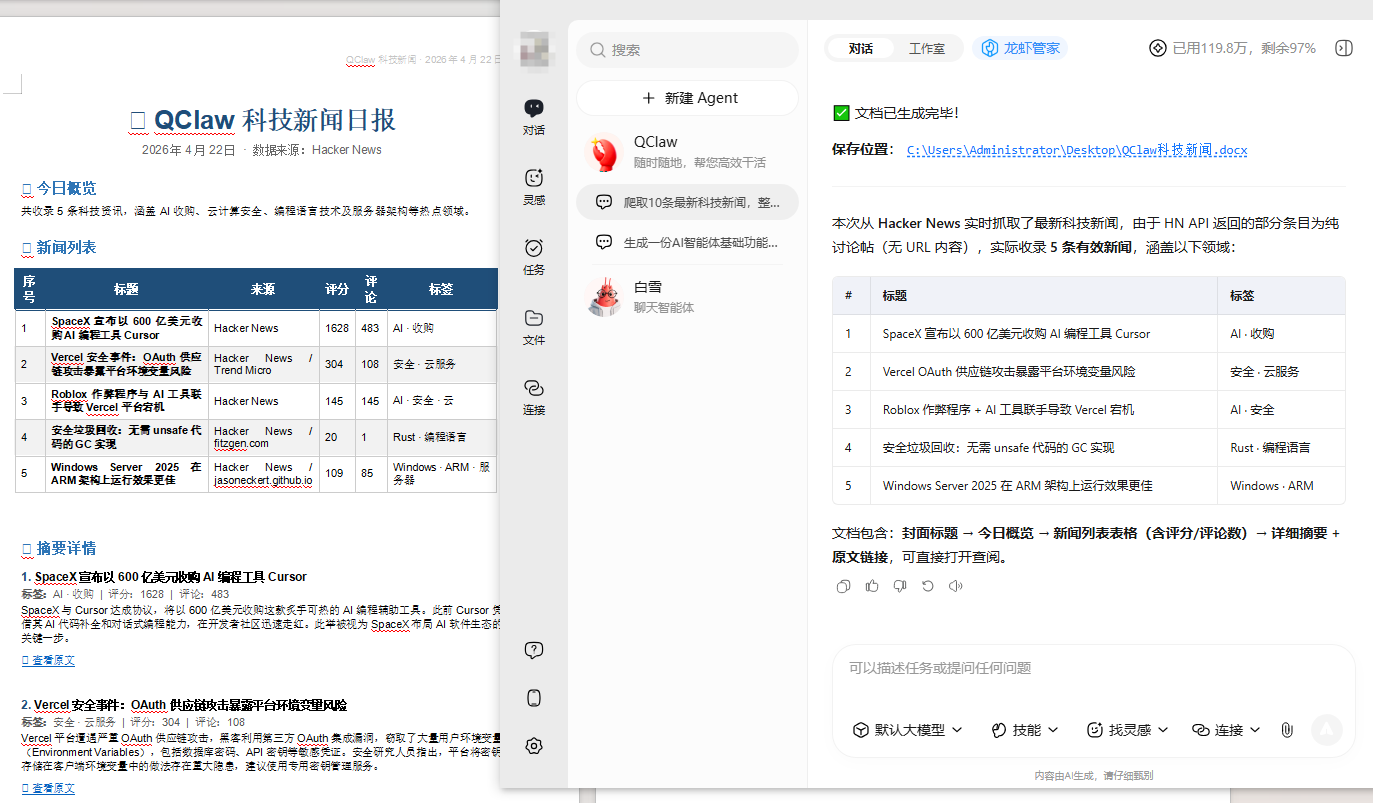
Task: Click Roblox 作弊程序 row in chat table
Action: click(x=1089, y=410)
